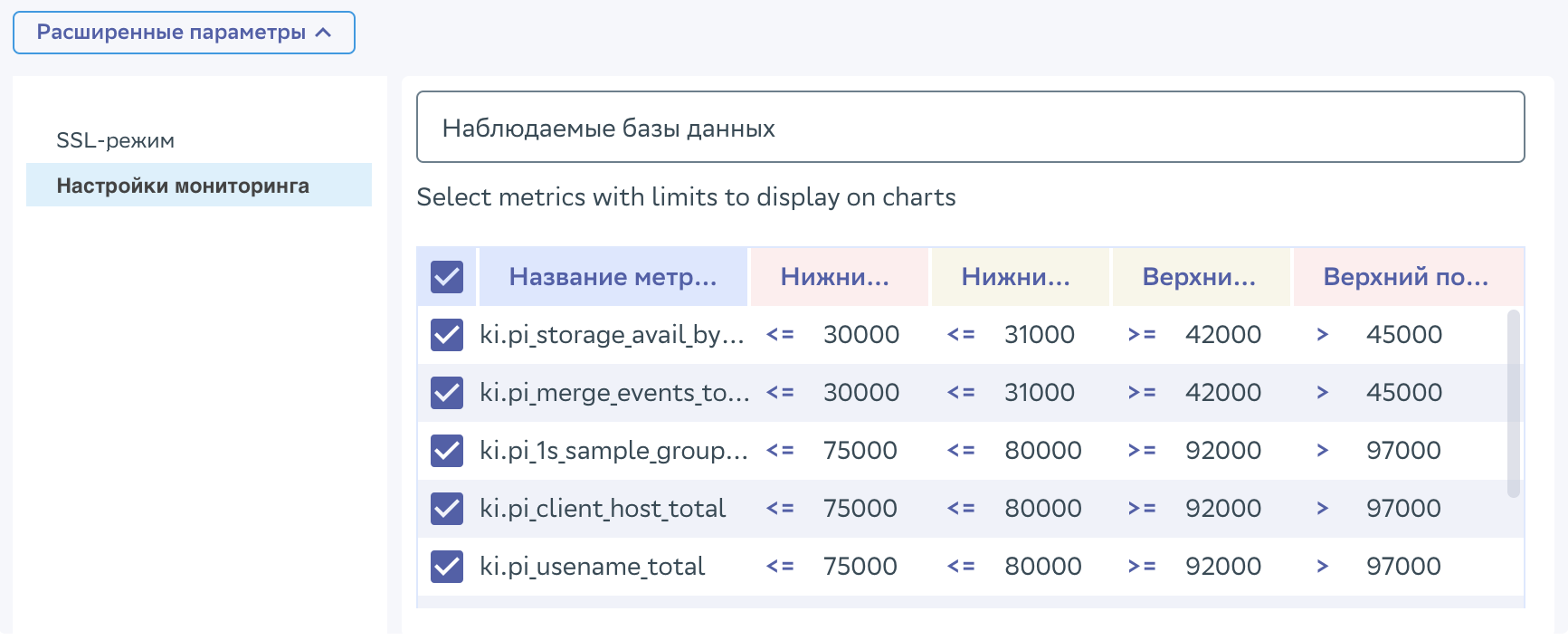This screenshot has height=640, width=1568.
Task: Open the SSL-режим settings section
Action: click(x=115, y=140)
